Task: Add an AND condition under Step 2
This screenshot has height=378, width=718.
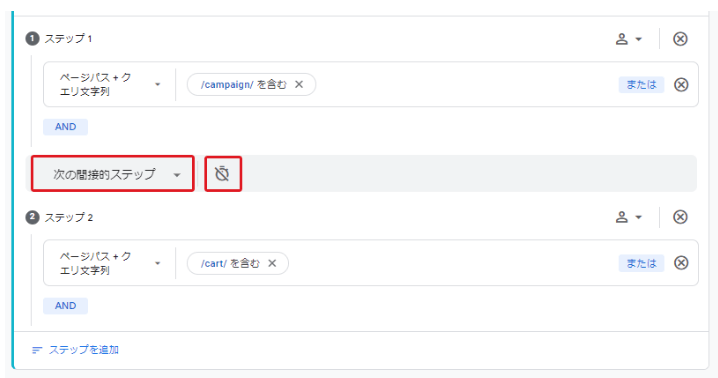Action: coord(65,306)
